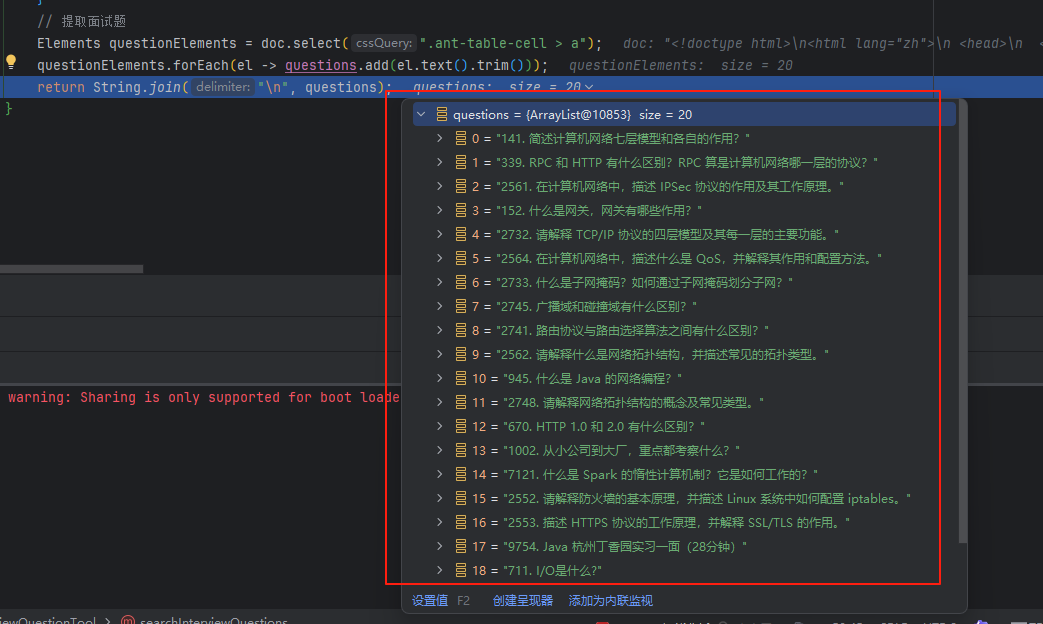
Task: Click the object icon of entry 9
Action: (460, 354)
